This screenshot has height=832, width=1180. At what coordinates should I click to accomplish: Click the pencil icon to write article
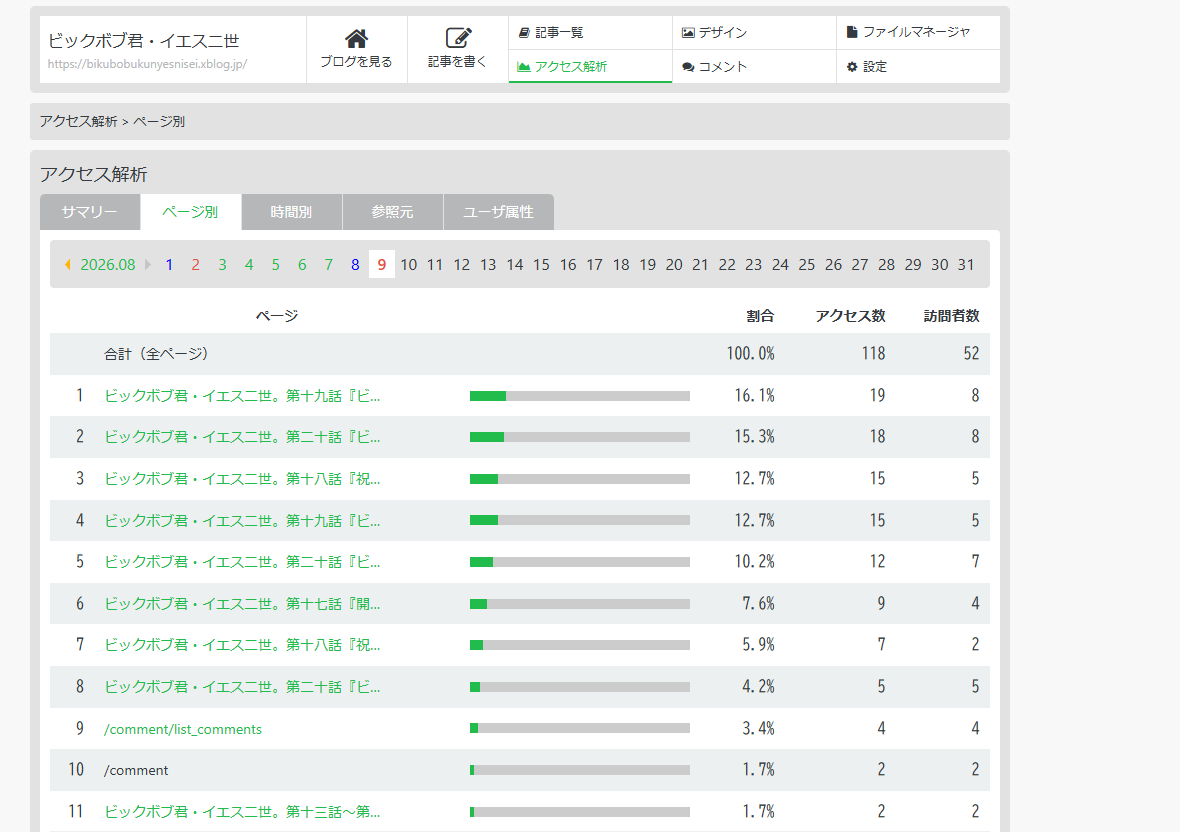(x=458, y=38)
